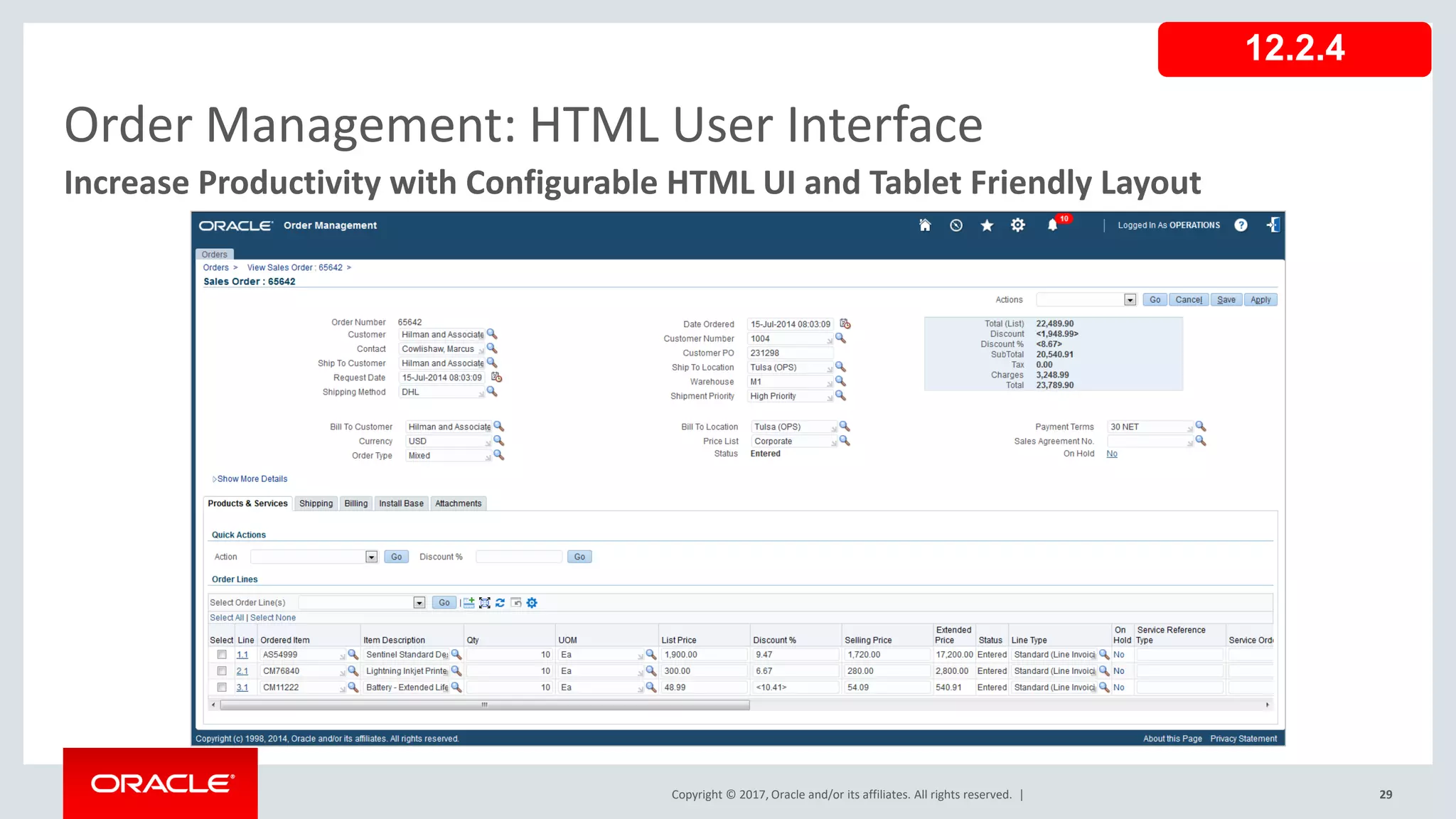Check the select box for line 3.1

point(222,687)
